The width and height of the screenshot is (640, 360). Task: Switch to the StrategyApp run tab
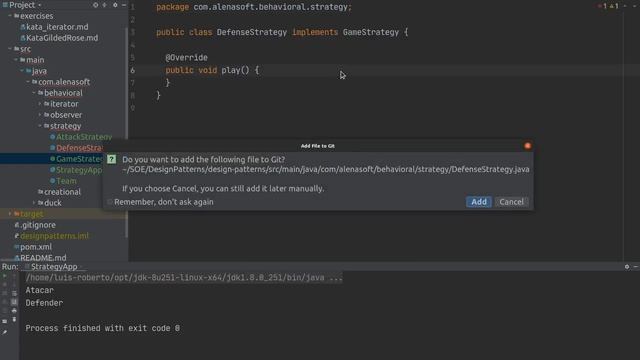coord(54,267)
